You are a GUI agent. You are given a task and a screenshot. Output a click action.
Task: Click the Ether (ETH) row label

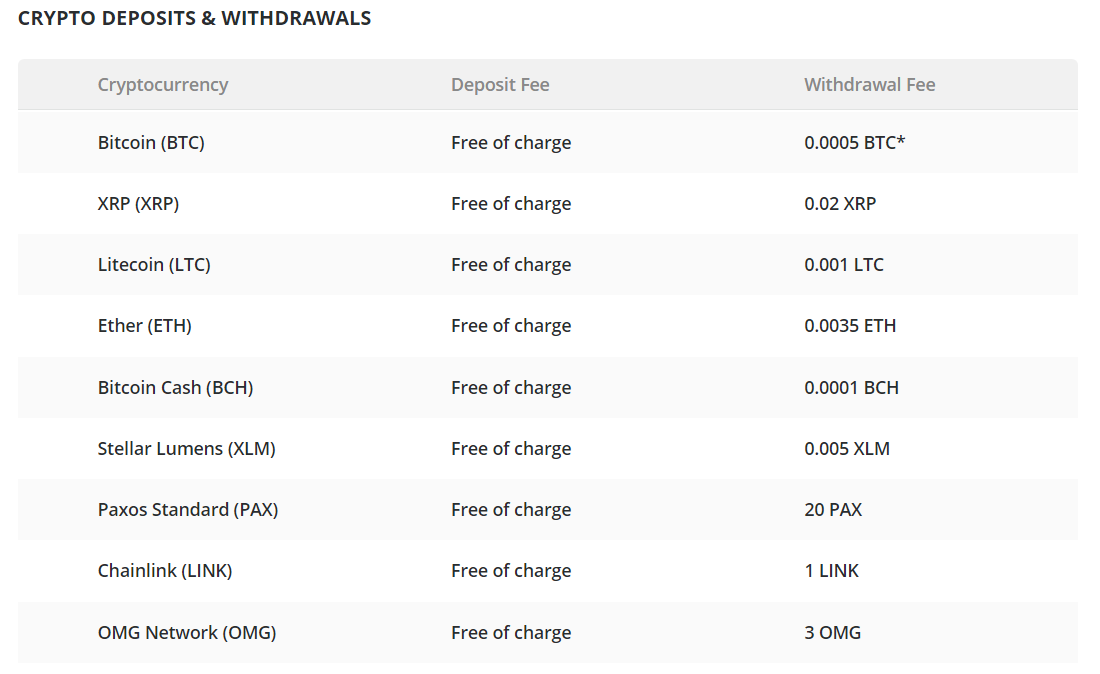point(145,325)
